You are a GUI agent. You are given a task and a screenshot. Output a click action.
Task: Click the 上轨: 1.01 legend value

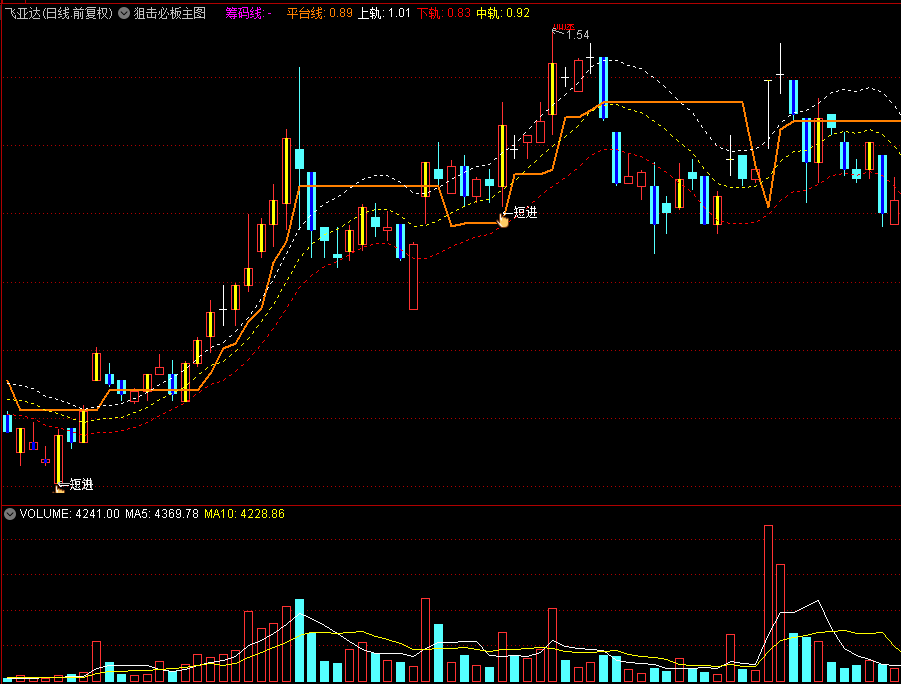(x=384, y=13)
